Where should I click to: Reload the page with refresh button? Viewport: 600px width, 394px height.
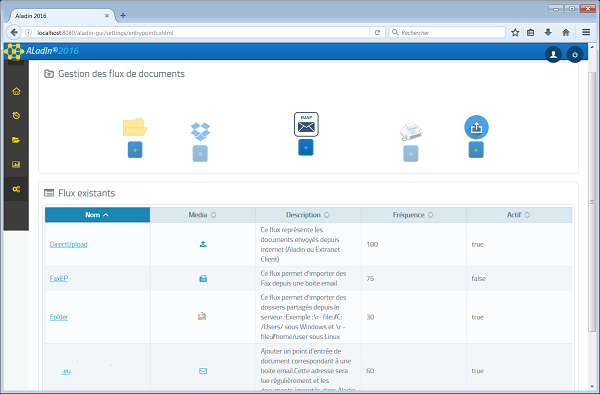pos(377,33)
